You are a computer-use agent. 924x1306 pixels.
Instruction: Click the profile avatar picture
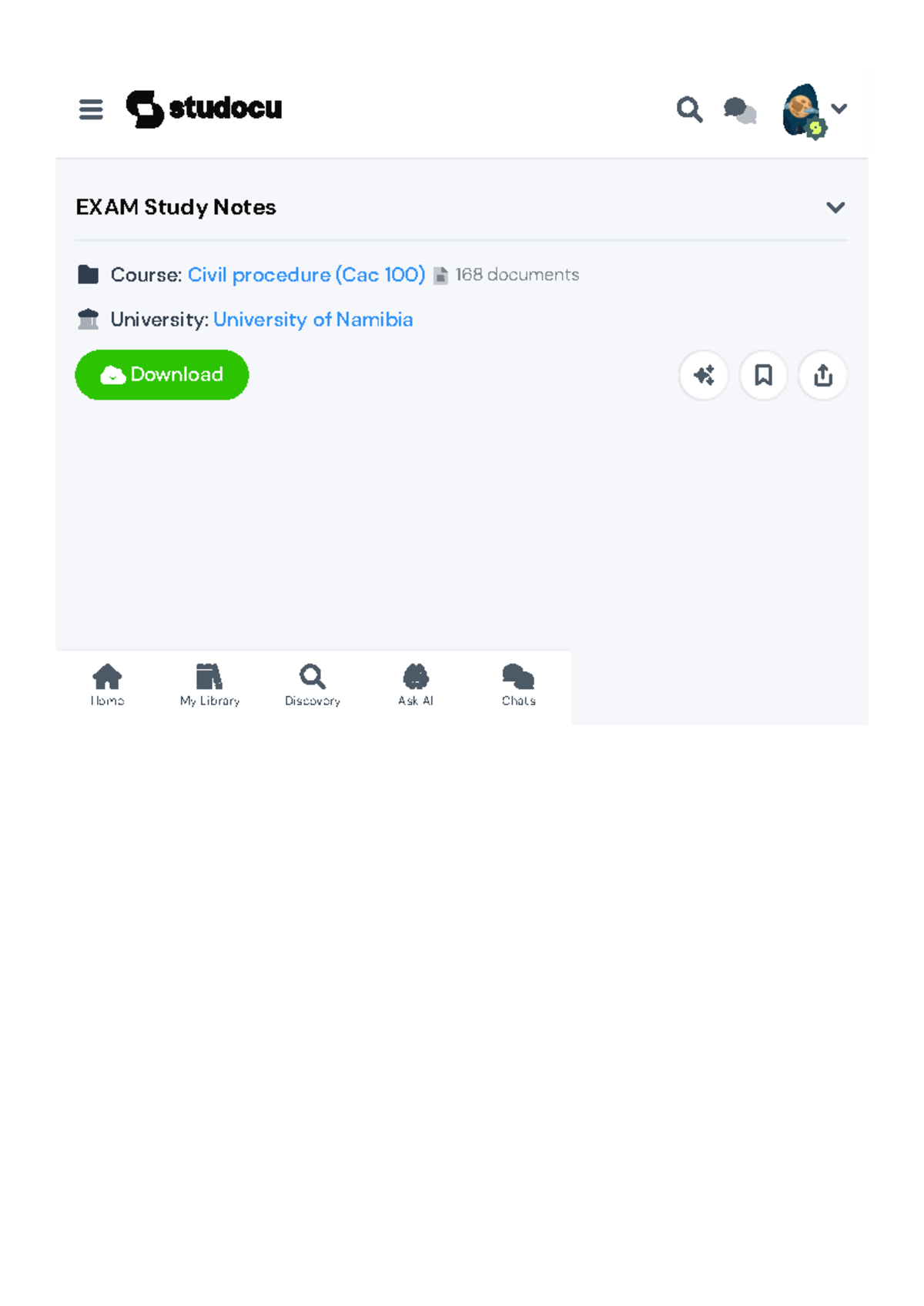[802, 111]
